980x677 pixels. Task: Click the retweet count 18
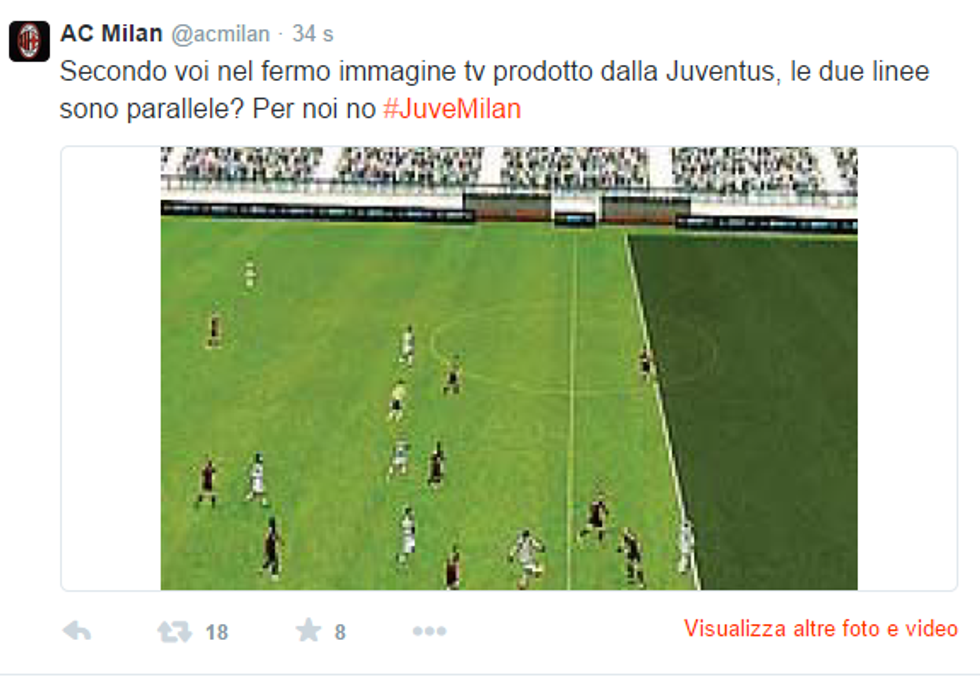pos(216,632)
